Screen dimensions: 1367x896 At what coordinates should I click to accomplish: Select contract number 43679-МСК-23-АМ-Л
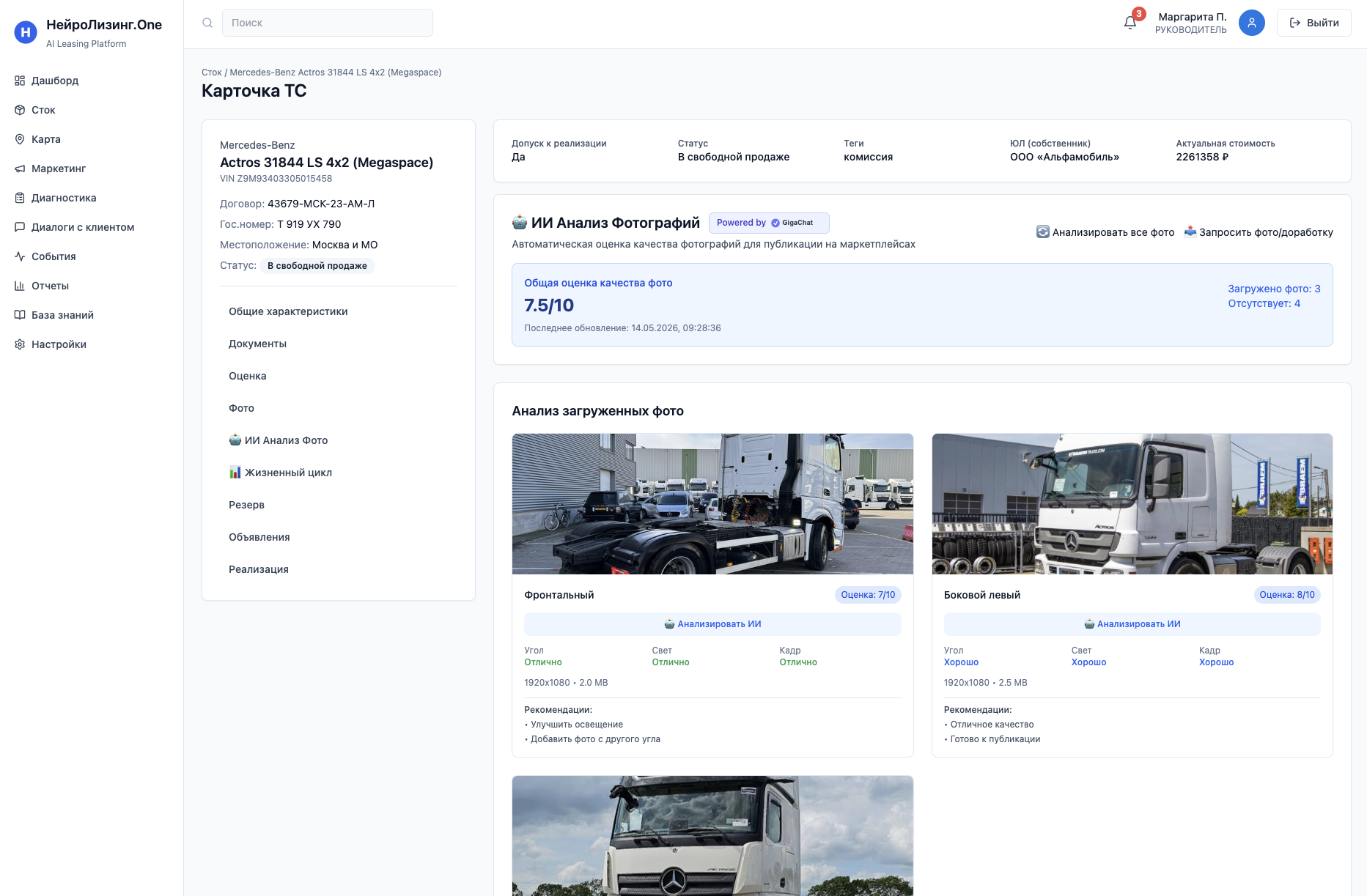tap(321, 204)
